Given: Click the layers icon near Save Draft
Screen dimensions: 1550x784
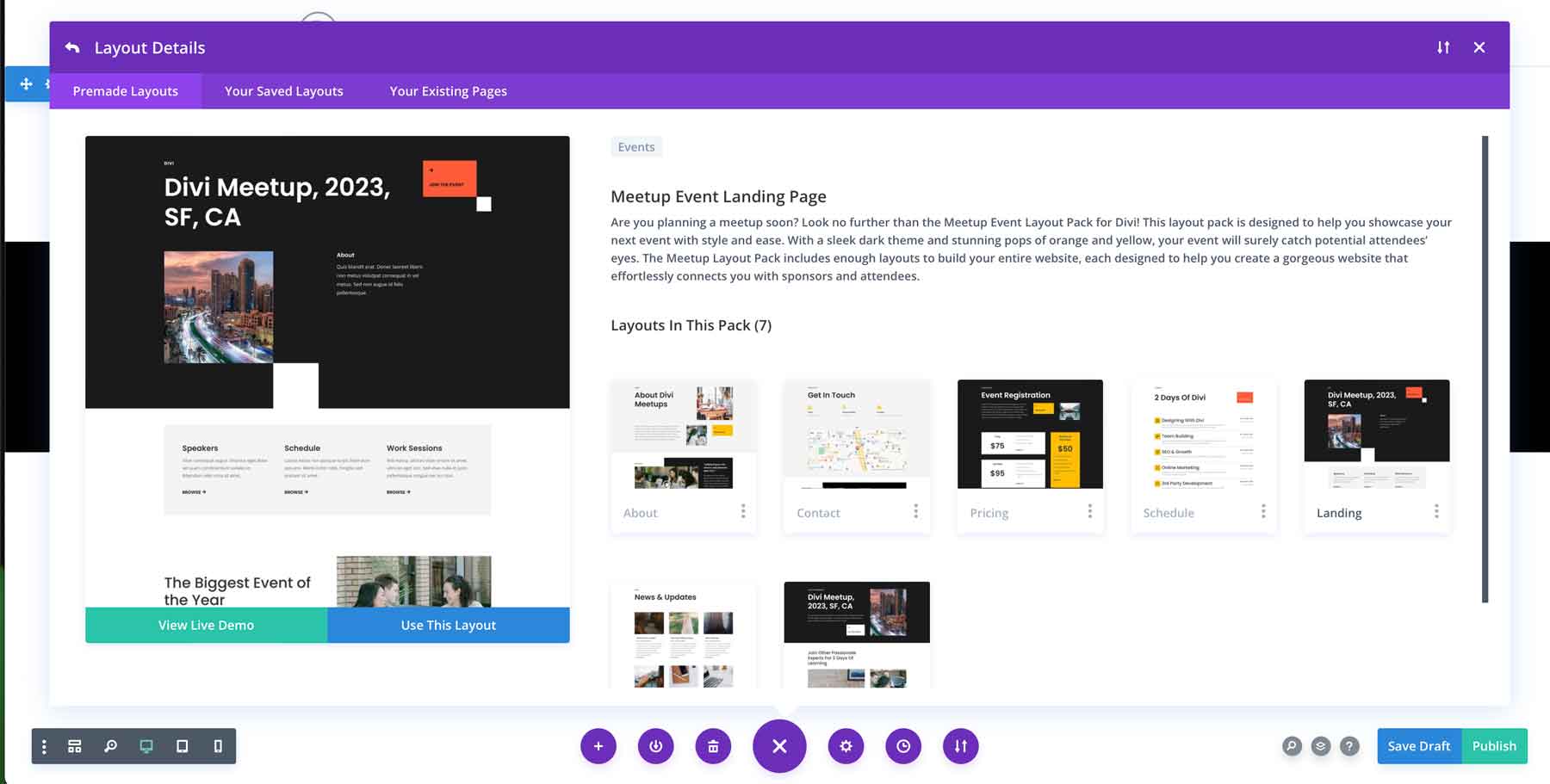Looking at the screenshot, I should [x=1321, y=746].
